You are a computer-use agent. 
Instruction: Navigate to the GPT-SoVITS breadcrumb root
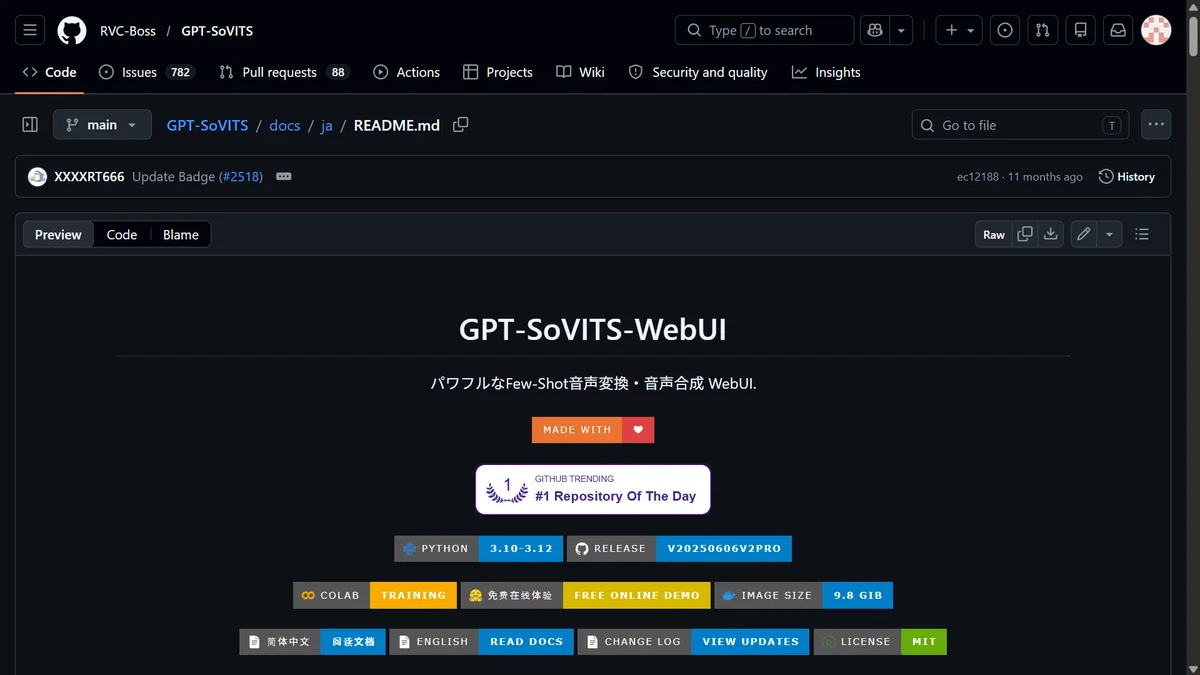[207, 126]
